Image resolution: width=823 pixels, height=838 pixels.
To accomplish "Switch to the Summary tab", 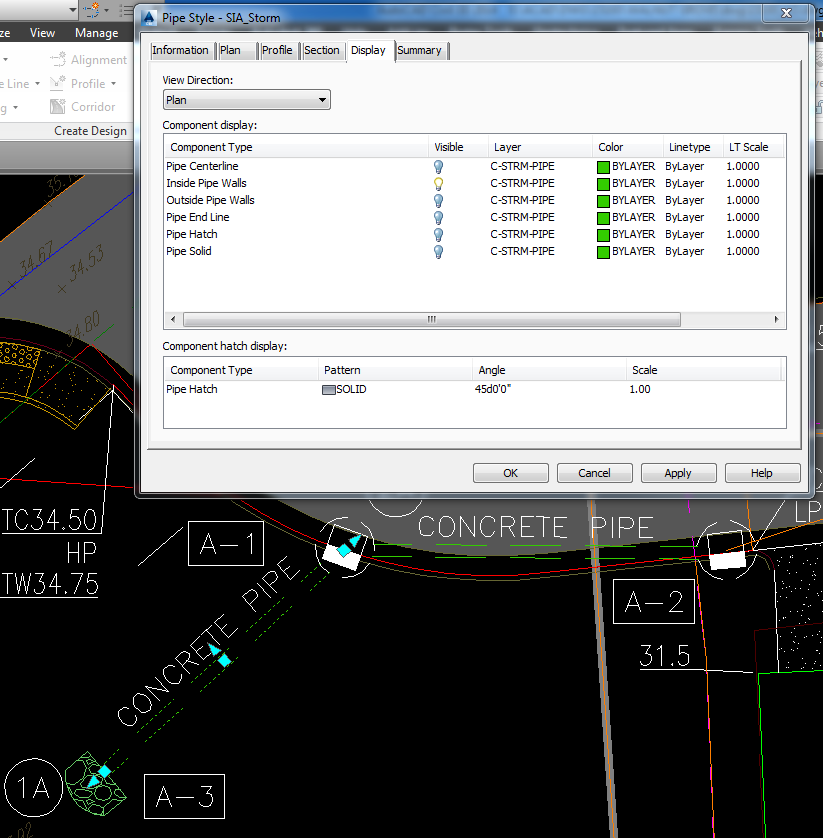I will pos(420,50).
